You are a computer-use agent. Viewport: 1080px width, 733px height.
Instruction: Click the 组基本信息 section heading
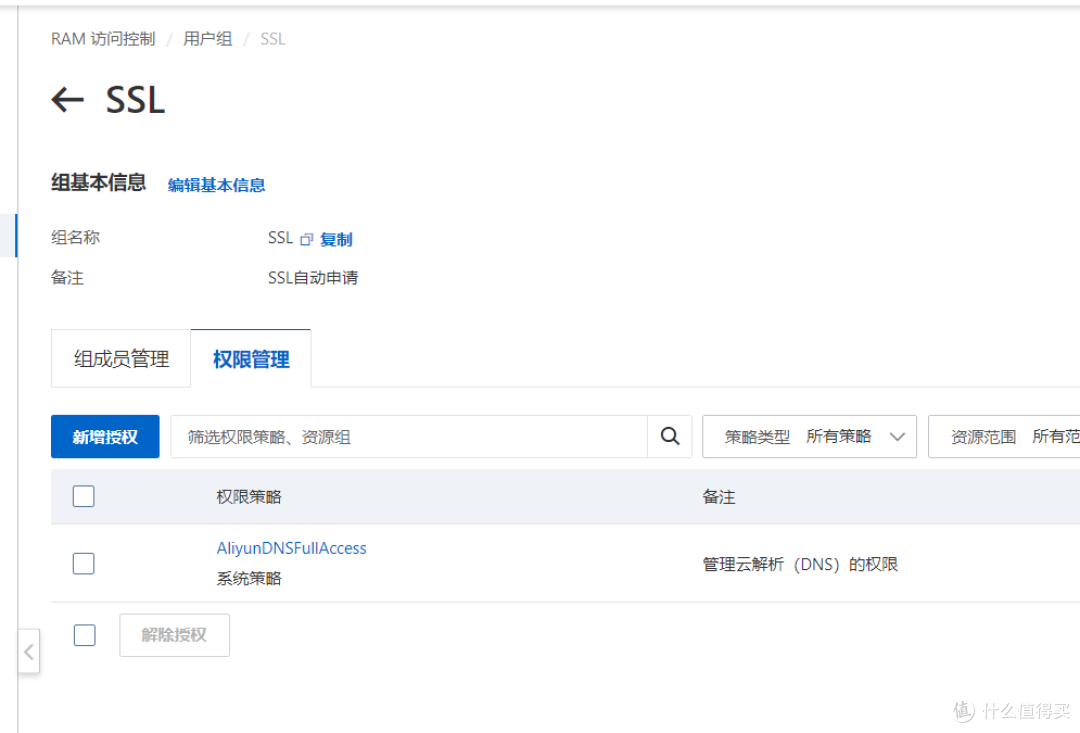(98, 183)
